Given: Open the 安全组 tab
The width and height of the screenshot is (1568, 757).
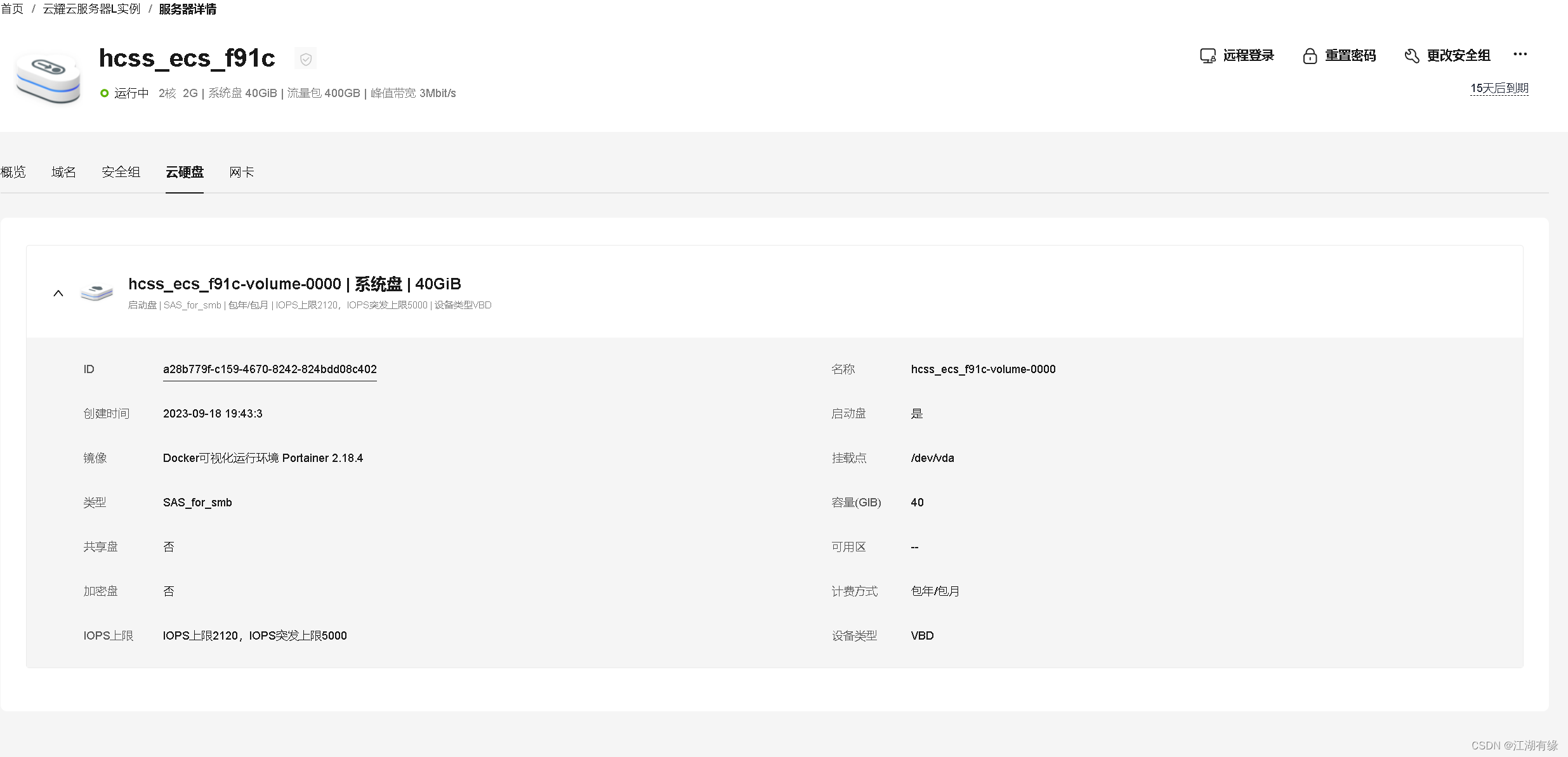Looking at the screenshot, I should pos(121,172).
